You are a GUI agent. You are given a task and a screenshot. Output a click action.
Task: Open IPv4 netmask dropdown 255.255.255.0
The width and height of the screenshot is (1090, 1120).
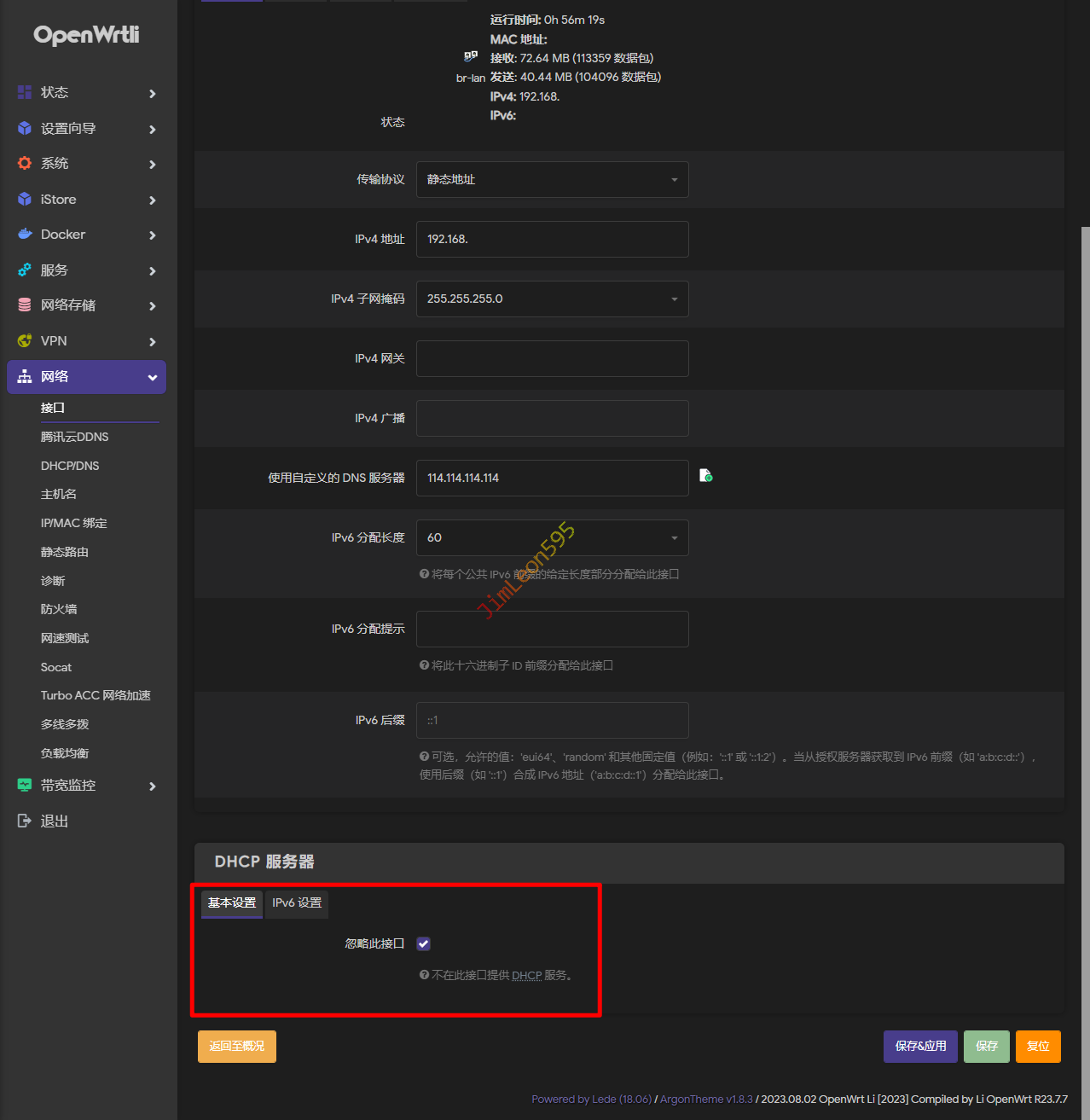[x=552, y=299]
